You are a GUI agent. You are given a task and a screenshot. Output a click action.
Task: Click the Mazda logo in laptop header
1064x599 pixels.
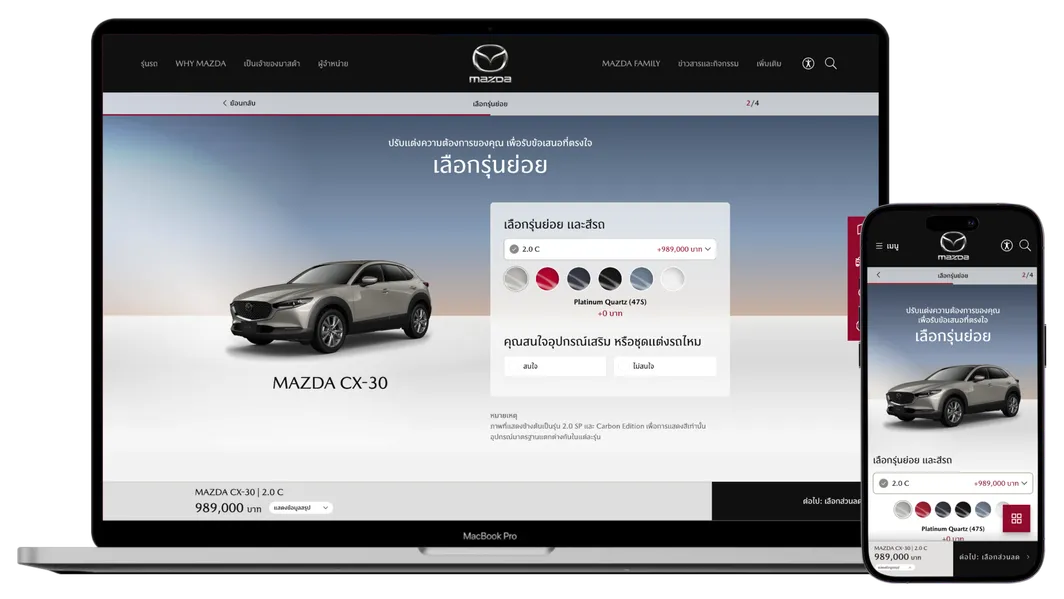[x=490, y=63]
